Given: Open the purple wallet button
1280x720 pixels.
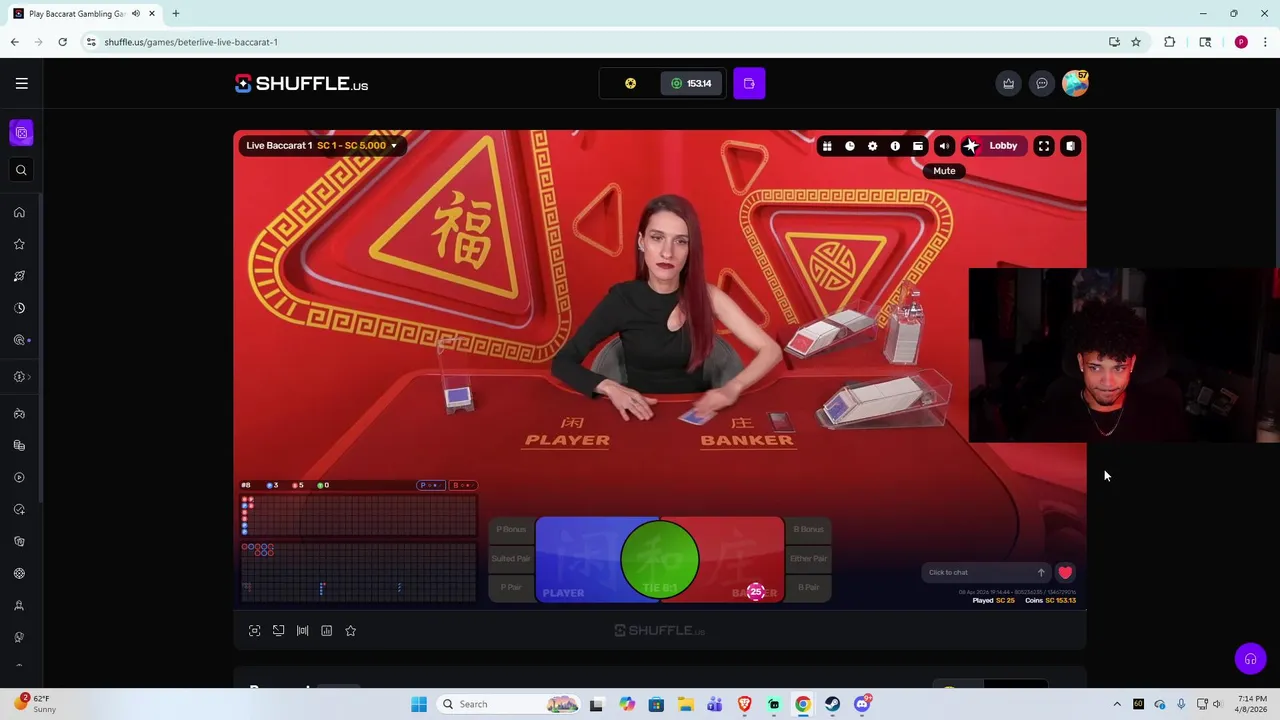Looking at the screenshot, I should point(749,84).
